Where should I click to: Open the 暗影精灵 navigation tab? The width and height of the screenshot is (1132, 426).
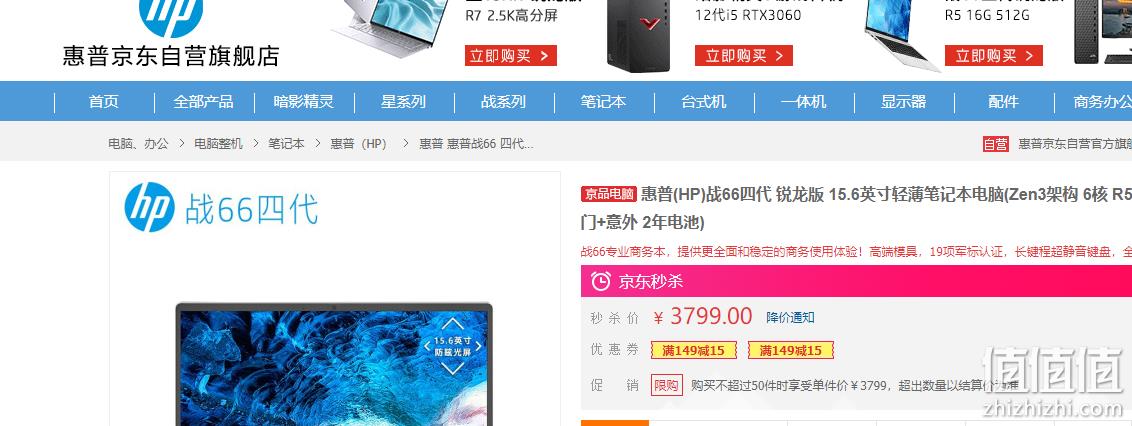click(304, 102)
